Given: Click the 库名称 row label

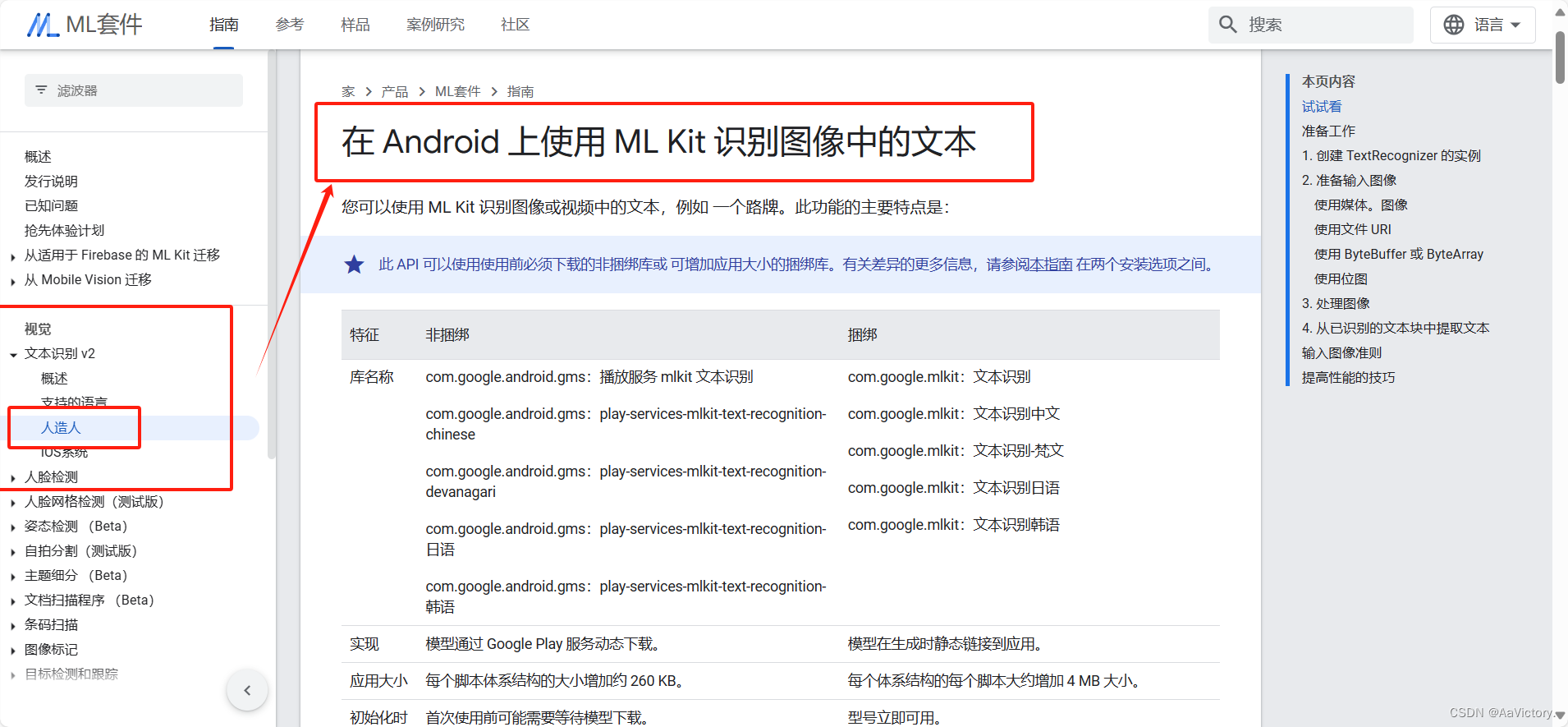Looking at the screenshot, I should tap(372, 377).
